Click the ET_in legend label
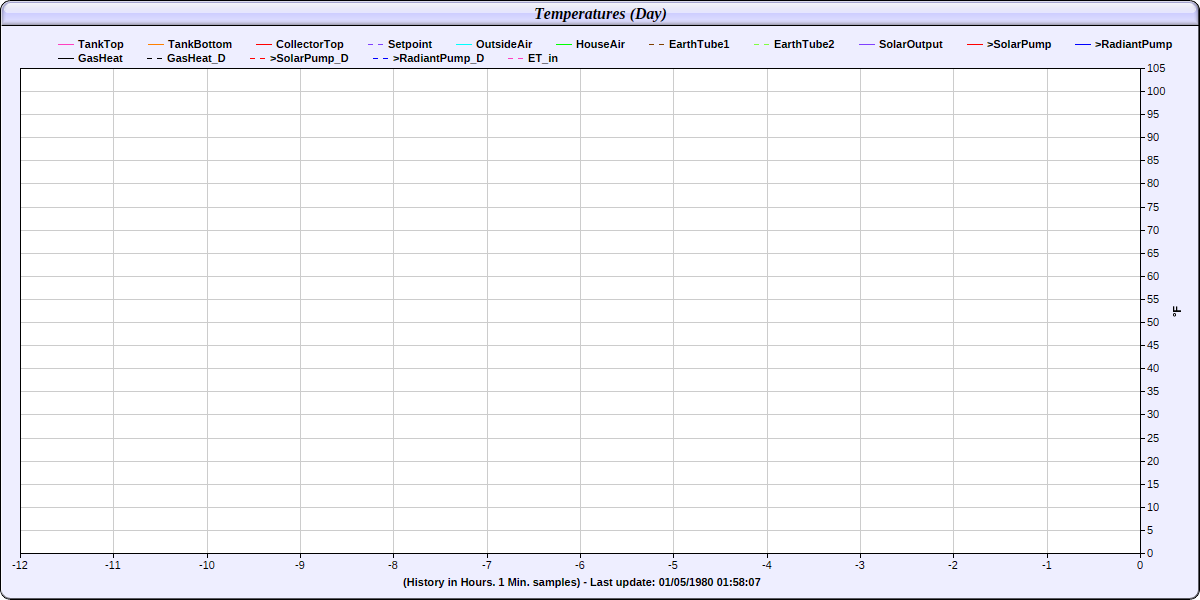This screenshot has width=1200, height=600. coord(543,58)
